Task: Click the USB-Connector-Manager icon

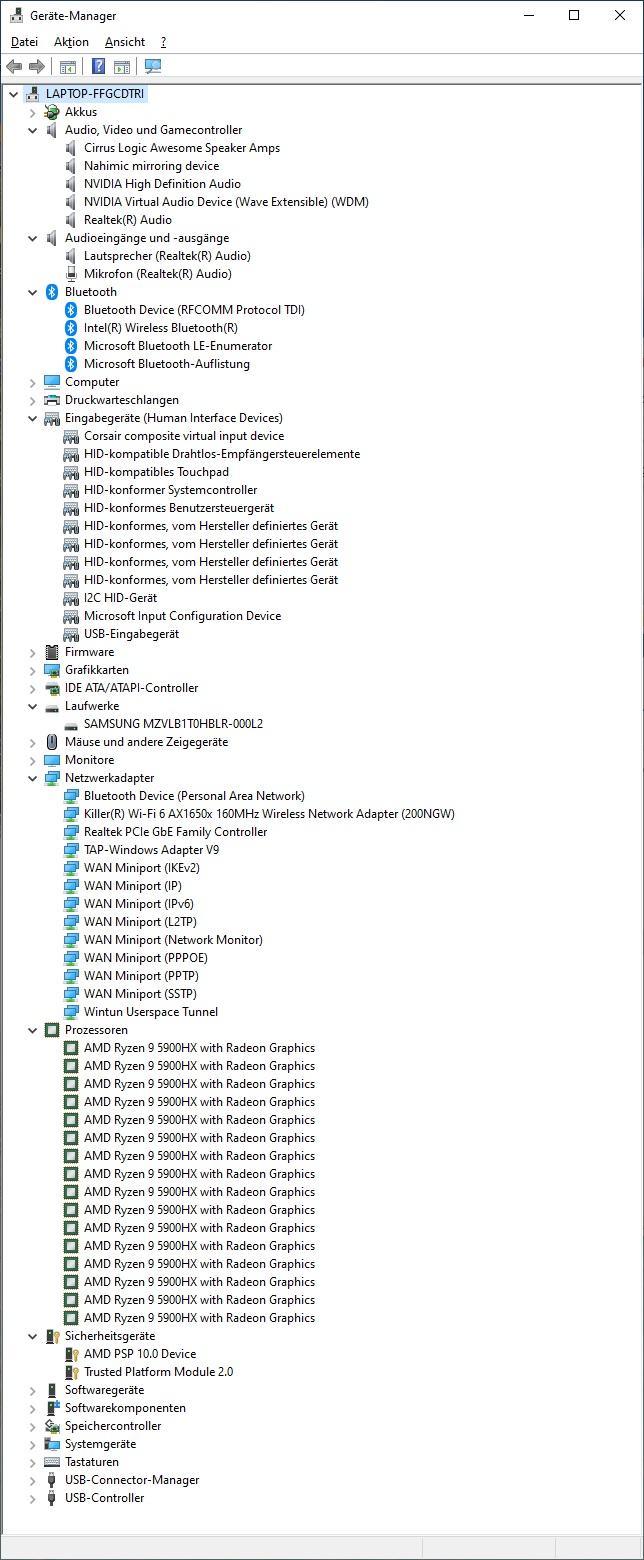Action: 52,1480
